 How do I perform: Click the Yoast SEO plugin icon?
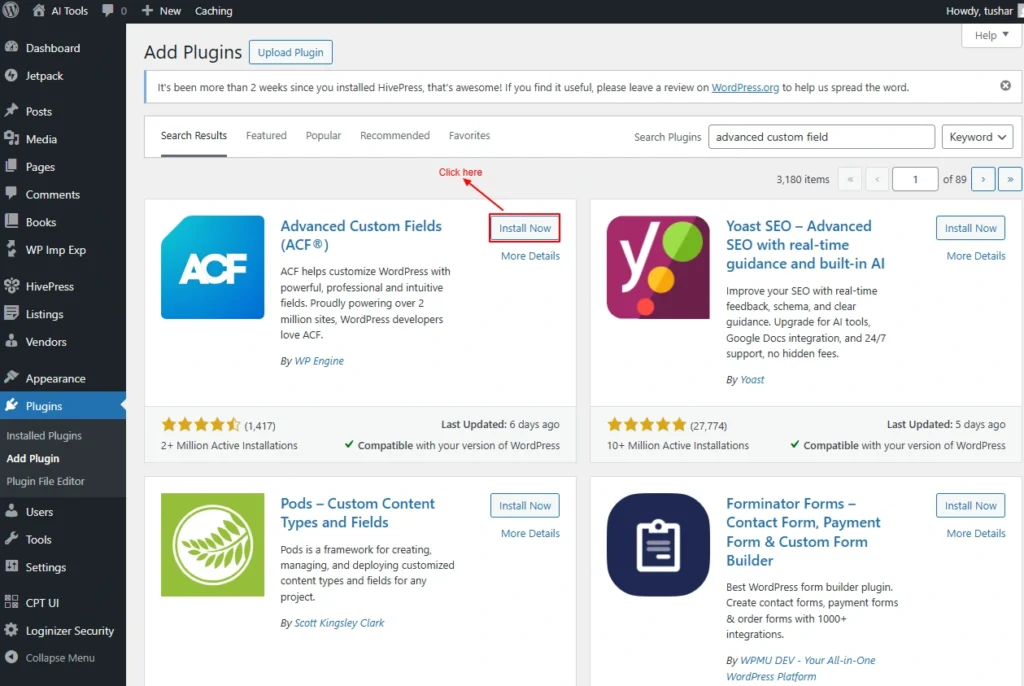(658, 267)
